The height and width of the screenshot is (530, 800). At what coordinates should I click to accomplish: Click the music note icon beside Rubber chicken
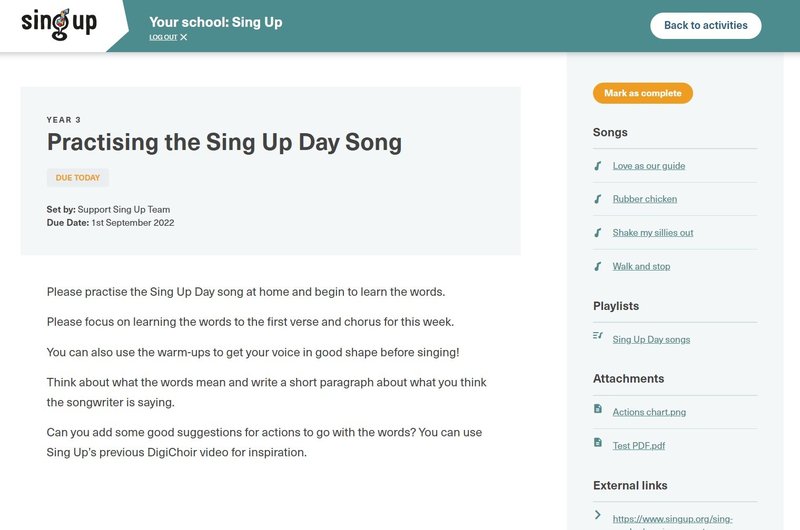point(597,199)
